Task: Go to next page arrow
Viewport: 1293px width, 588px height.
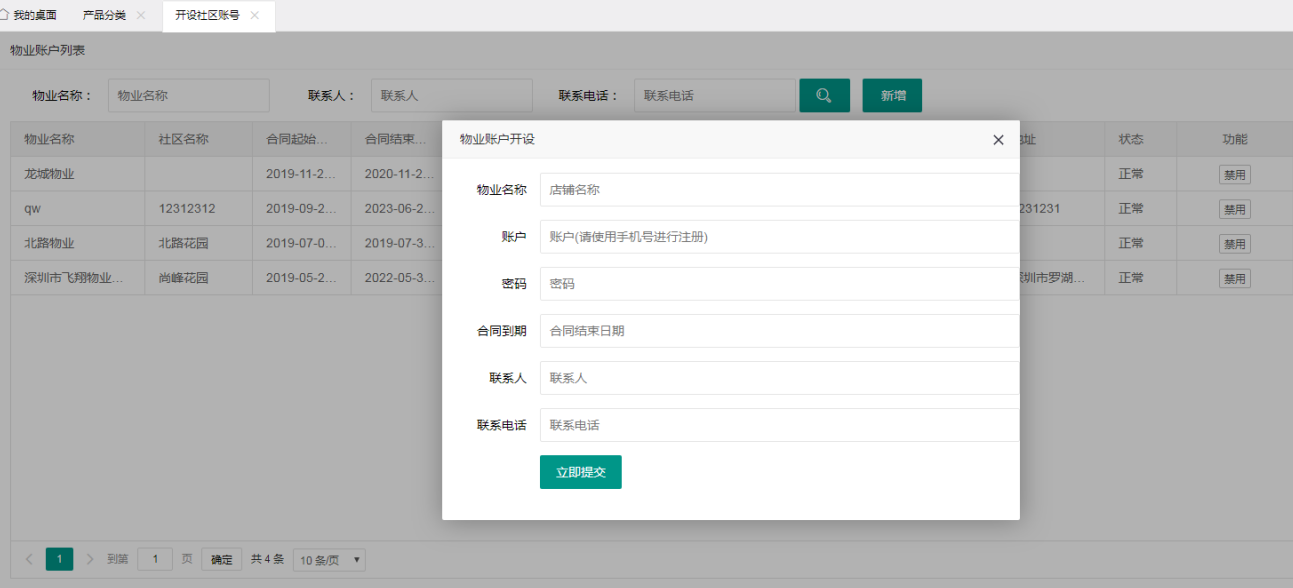Action: click(x=90, y=559)
